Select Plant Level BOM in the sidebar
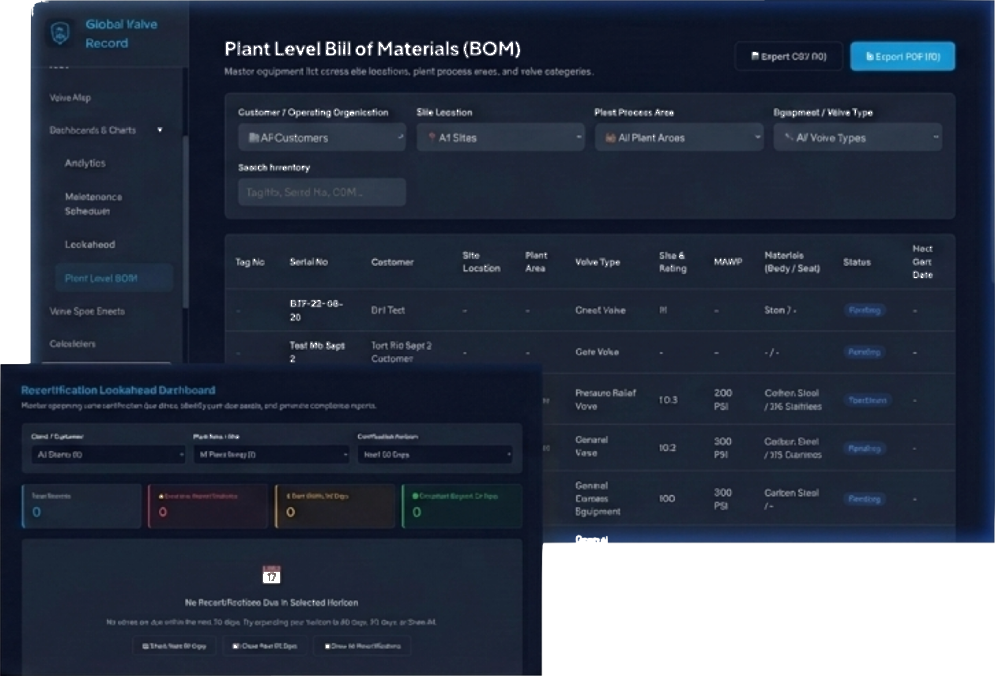Image resolution: width=996 pixels, height=676 pixels. 114,278
